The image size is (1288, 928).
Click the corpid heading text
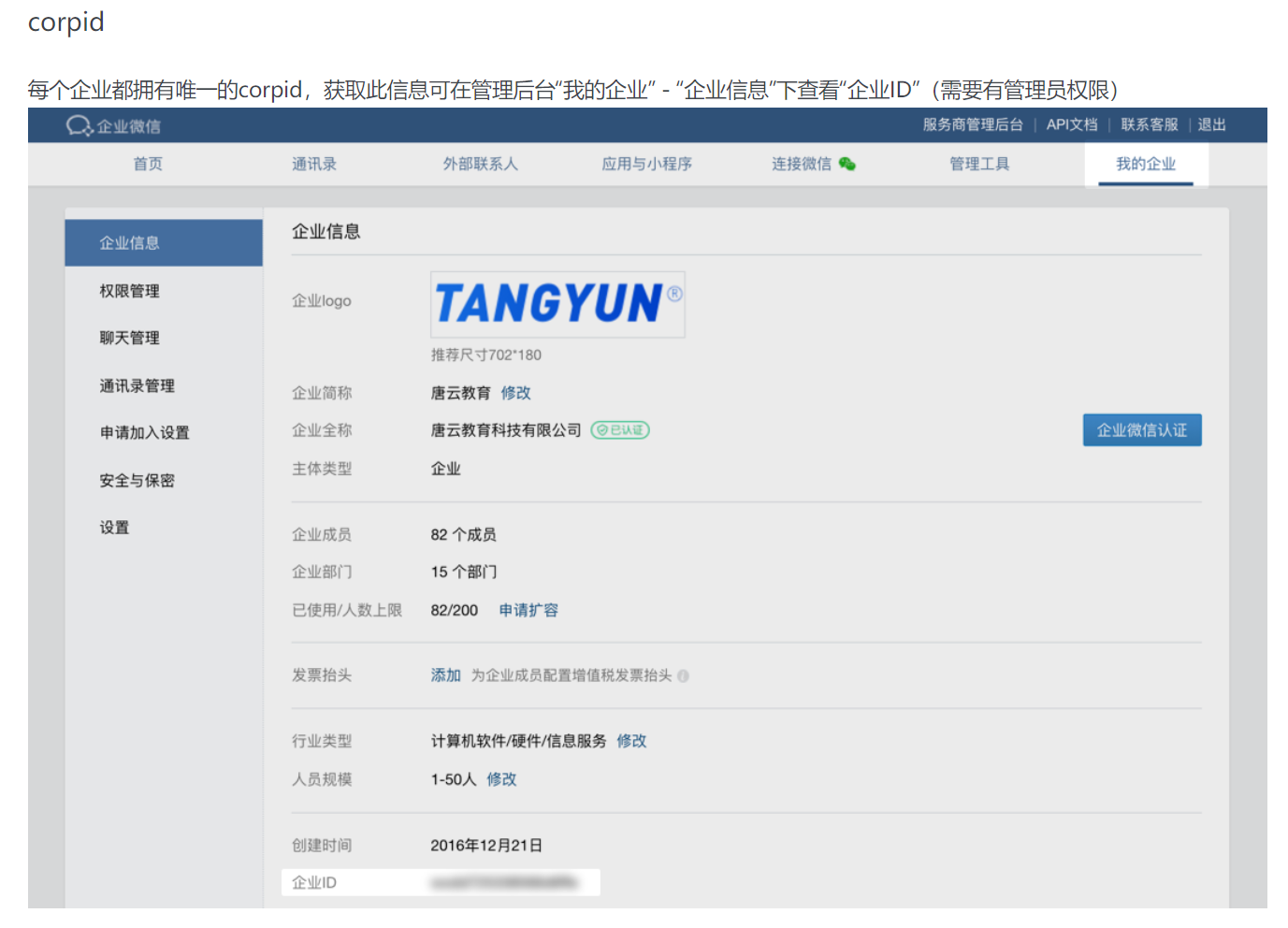[66, 22]
